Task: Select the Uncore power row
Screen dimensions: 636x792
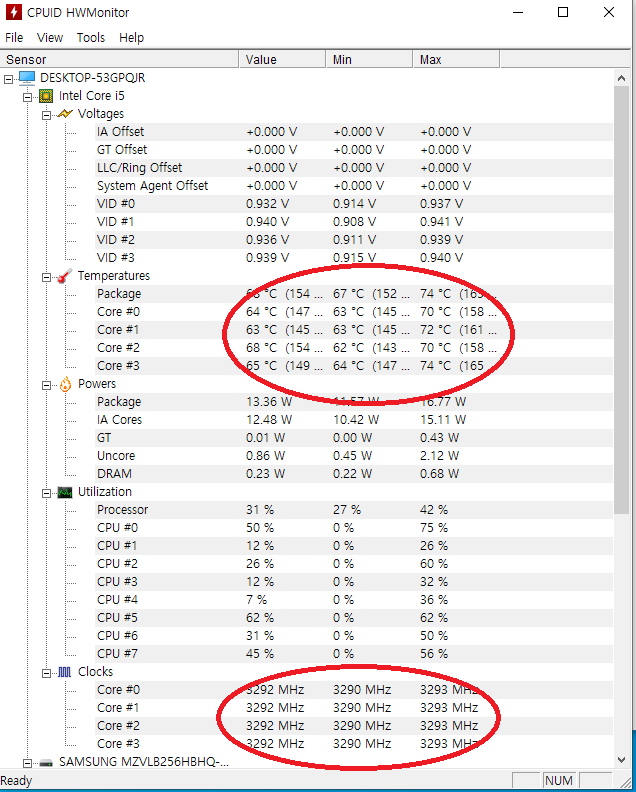Action: coord(354,456)
